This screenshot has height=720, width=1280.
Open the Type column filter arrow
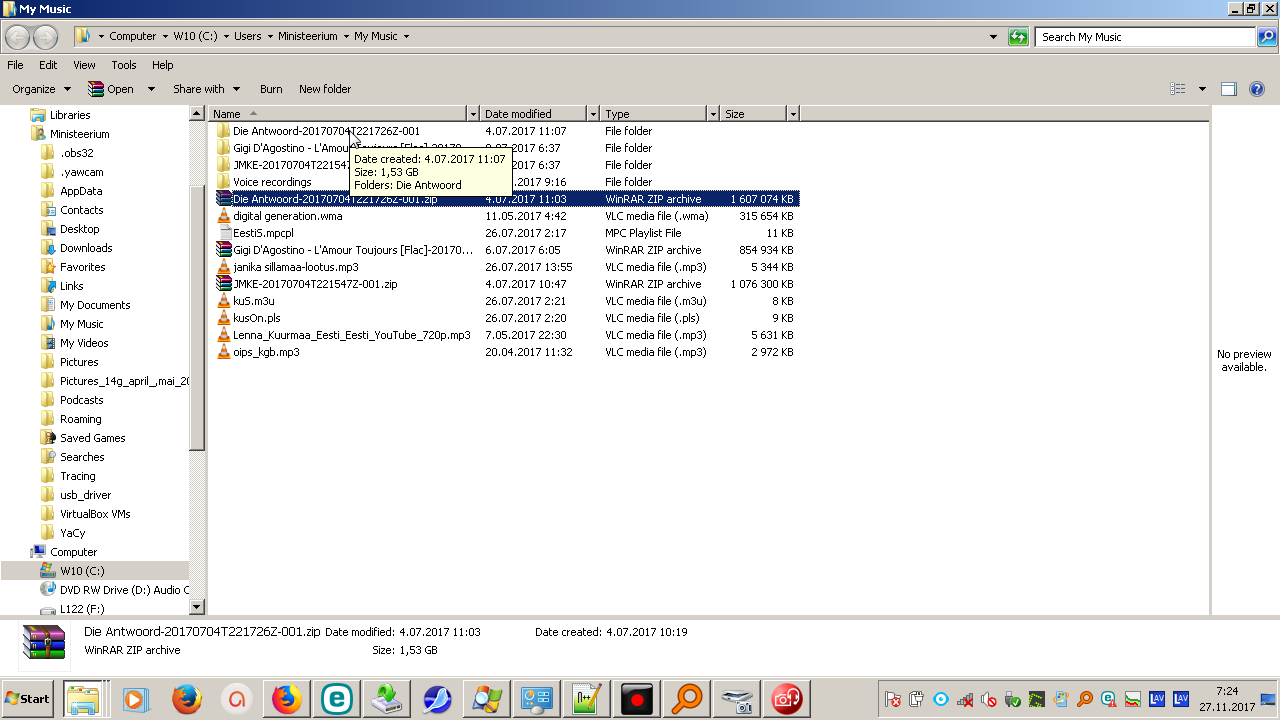713,114
